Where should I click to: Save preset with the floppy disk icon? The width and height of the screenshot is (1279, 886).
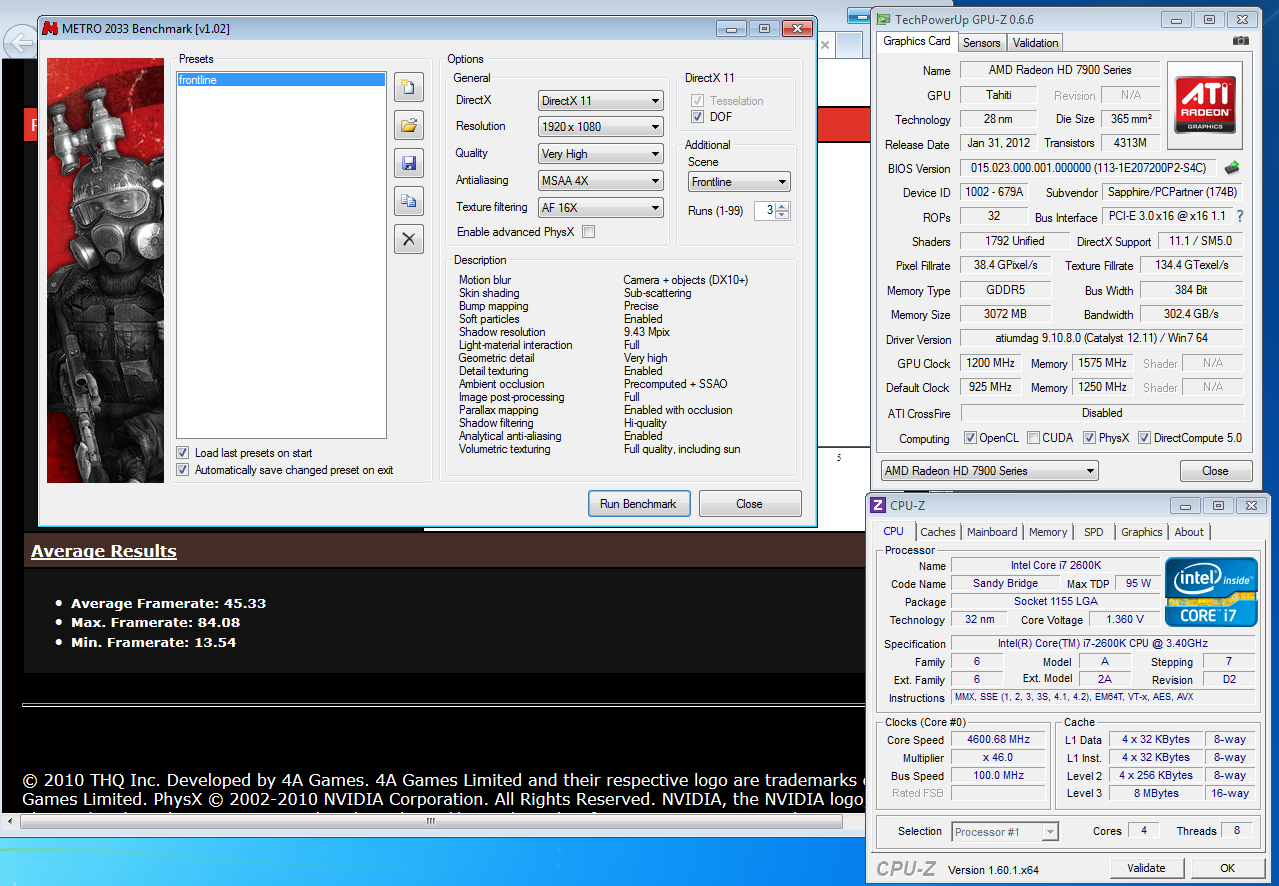(x=408, y=163)
